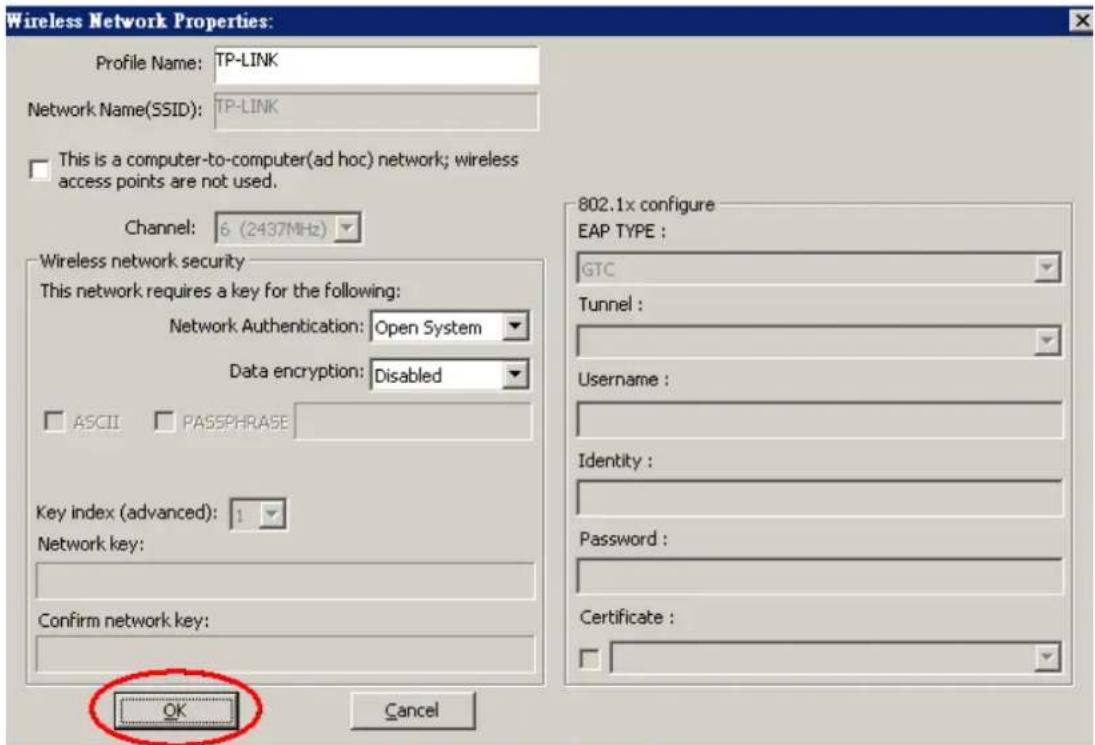The height and width of the screenshot is (745, 1095).
Task: Click the 'Wireless network security' group label
Action: tap(142, 261)
